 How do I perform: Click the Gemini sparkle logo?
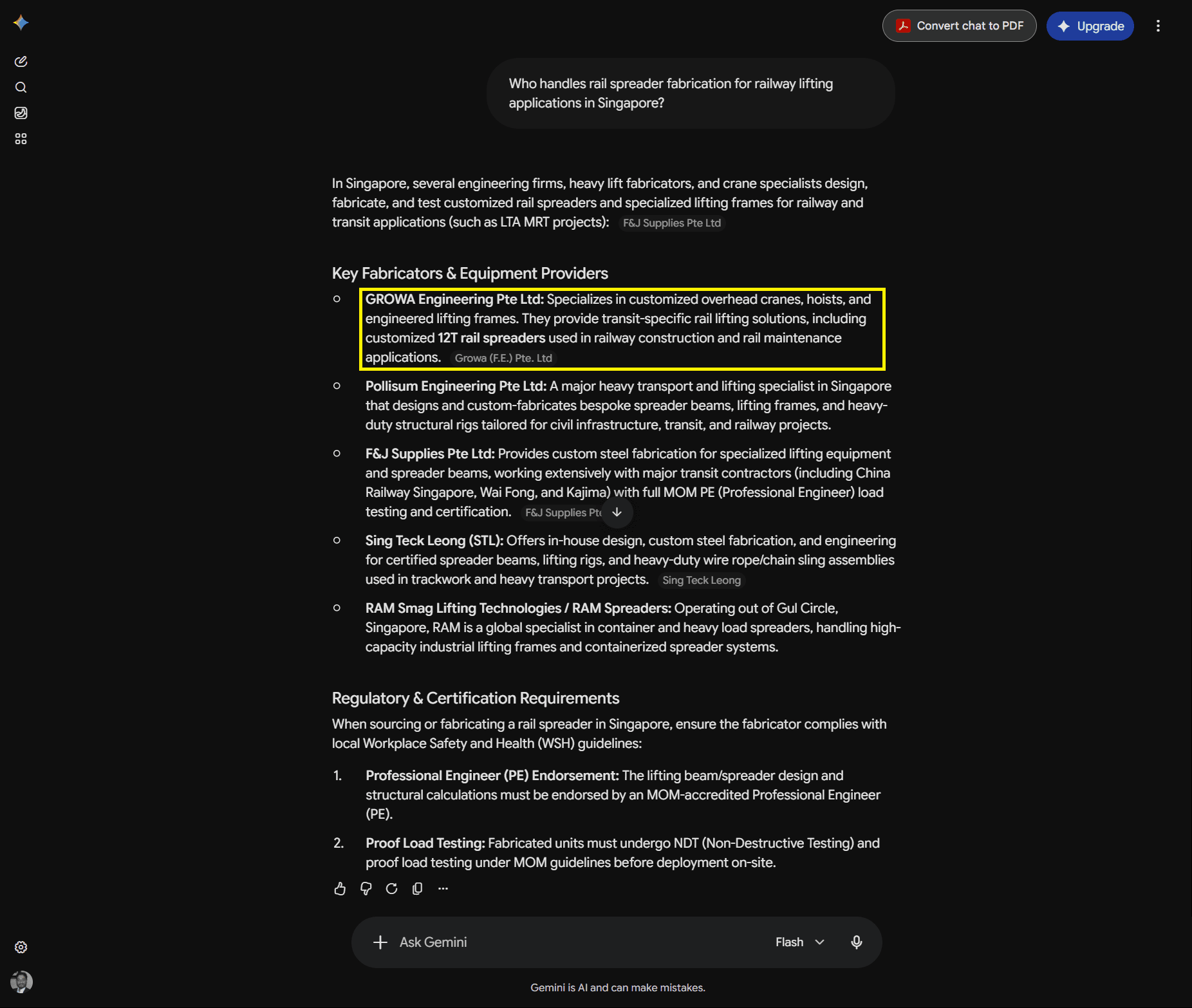click(21, 23)
